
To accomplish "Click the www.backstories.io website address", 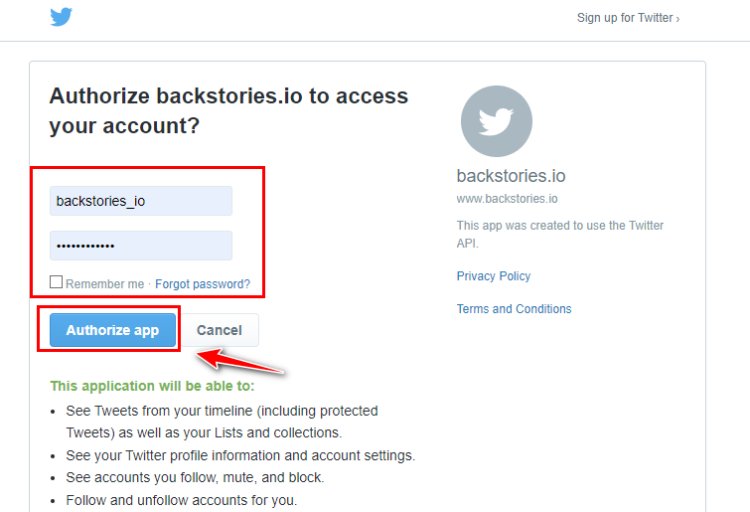I will click(x=507, y=199).
